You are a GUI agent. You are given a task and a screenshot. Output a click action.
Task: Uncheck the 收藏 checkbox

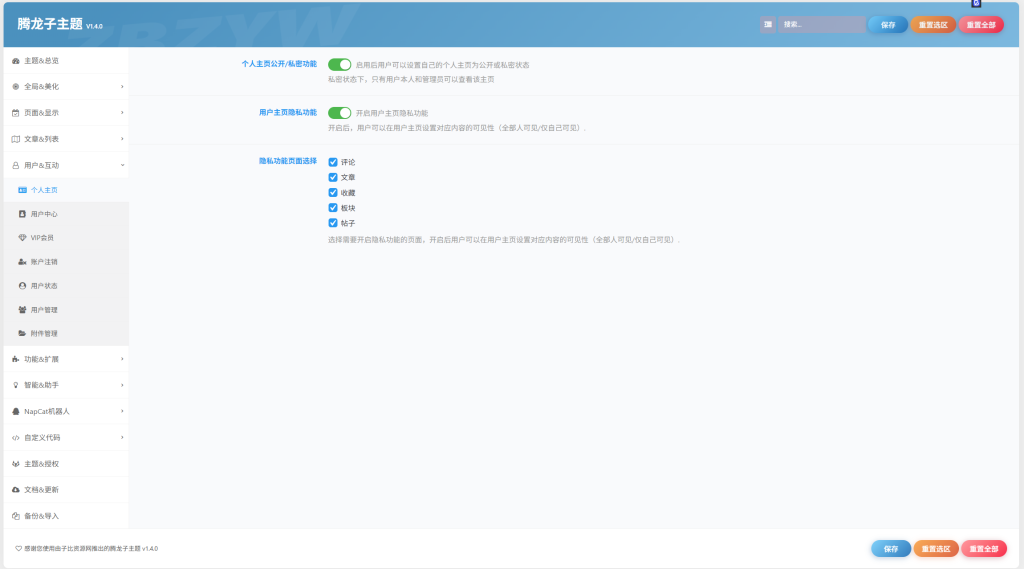(x=333, y=193)
